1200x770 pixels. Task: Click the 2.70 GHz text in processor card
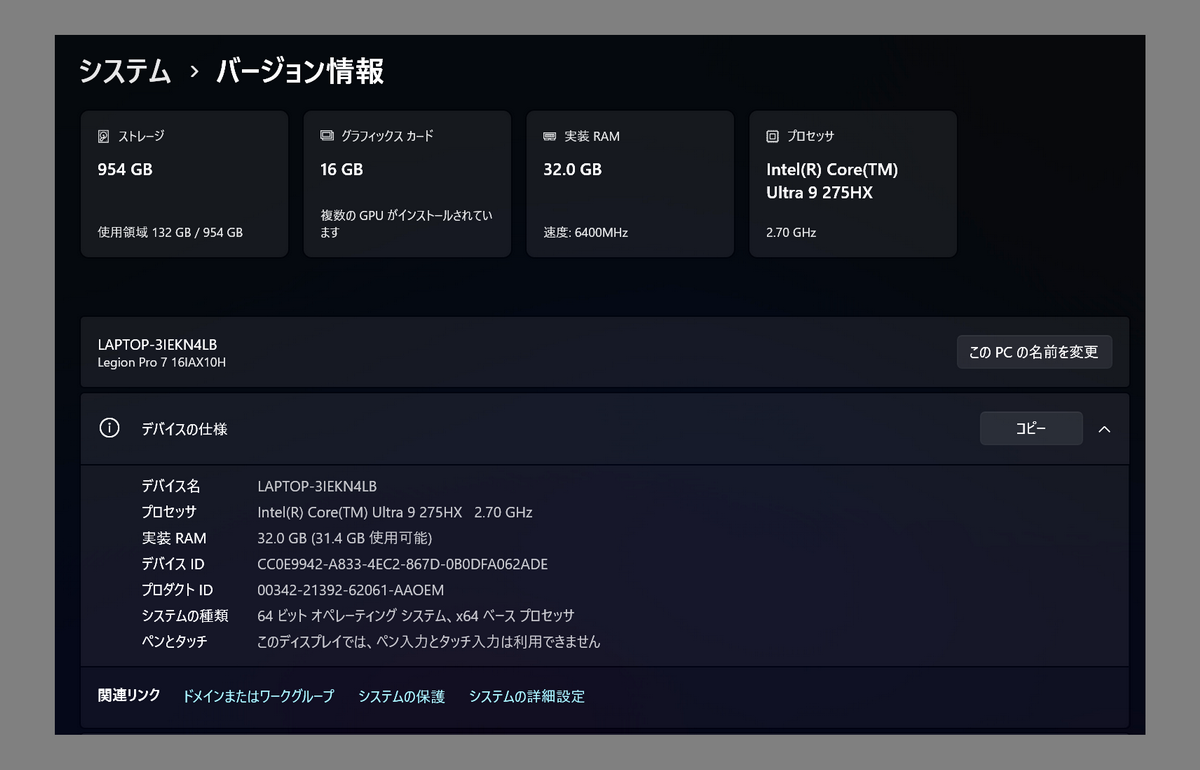pyautogui.click(x=791, y=232)
